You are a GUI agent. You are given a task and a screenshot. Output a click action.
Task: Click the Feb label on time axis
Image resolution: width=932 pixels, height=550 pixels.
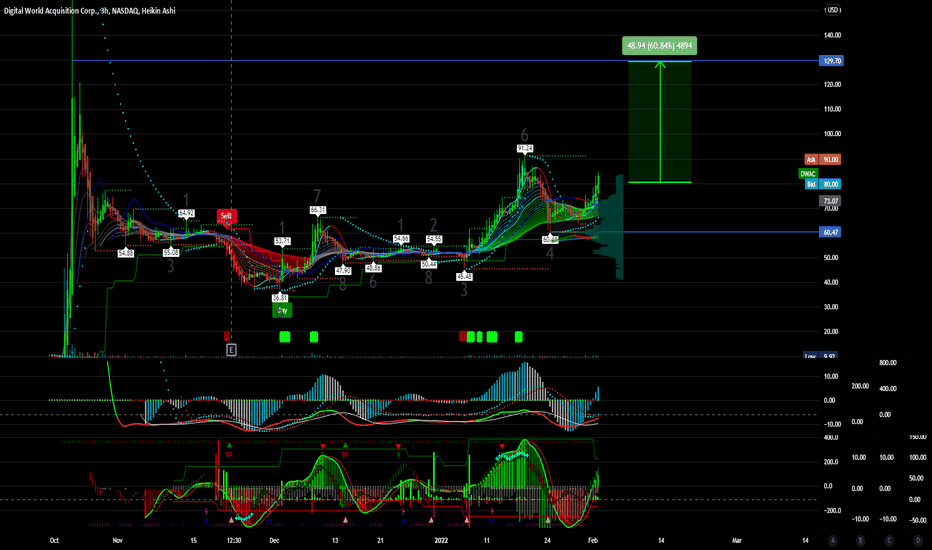[x=593, y=540]
